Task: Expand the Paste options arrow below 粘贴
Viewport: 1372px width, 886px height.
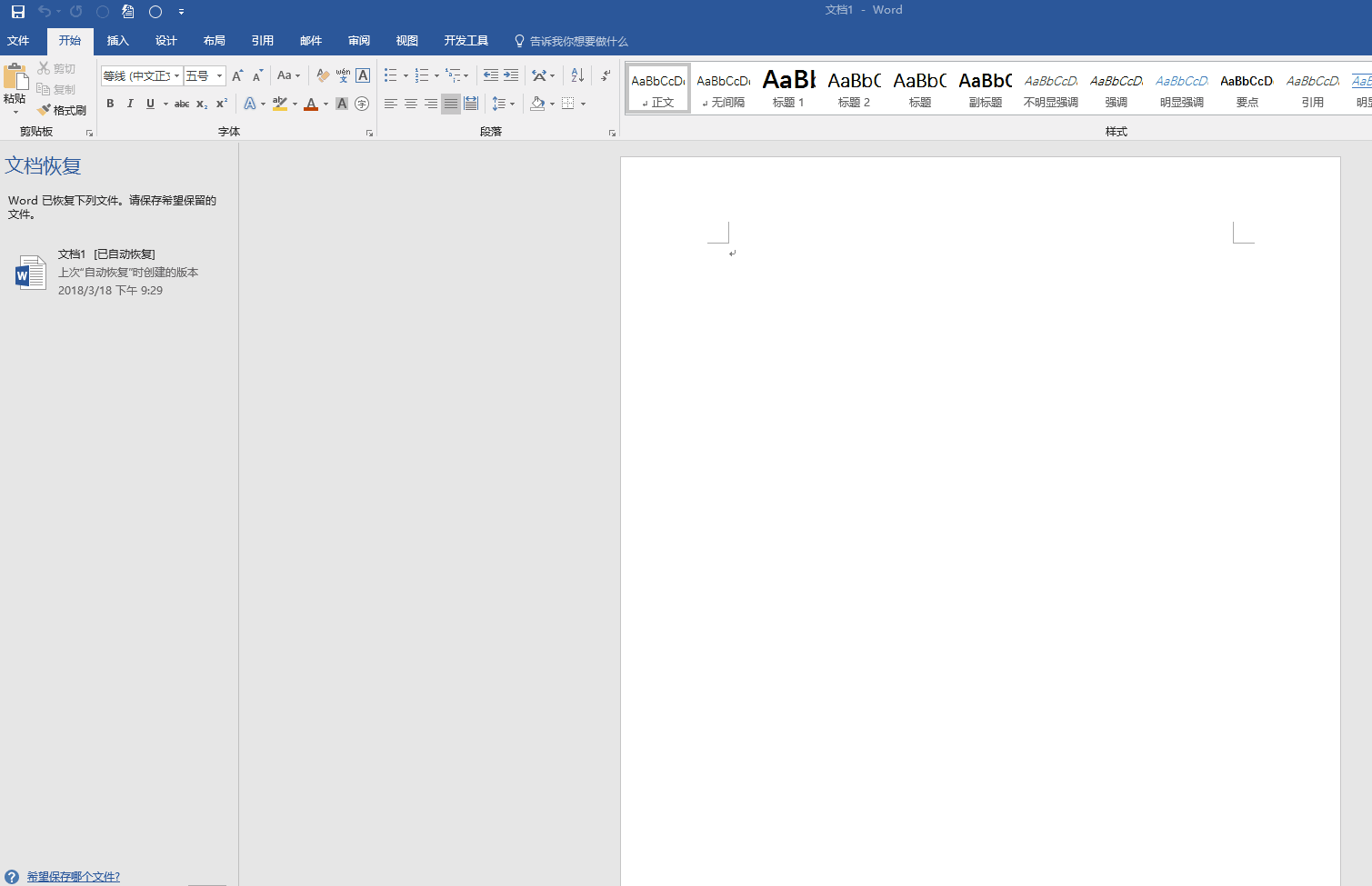Action: click(15, 112)
